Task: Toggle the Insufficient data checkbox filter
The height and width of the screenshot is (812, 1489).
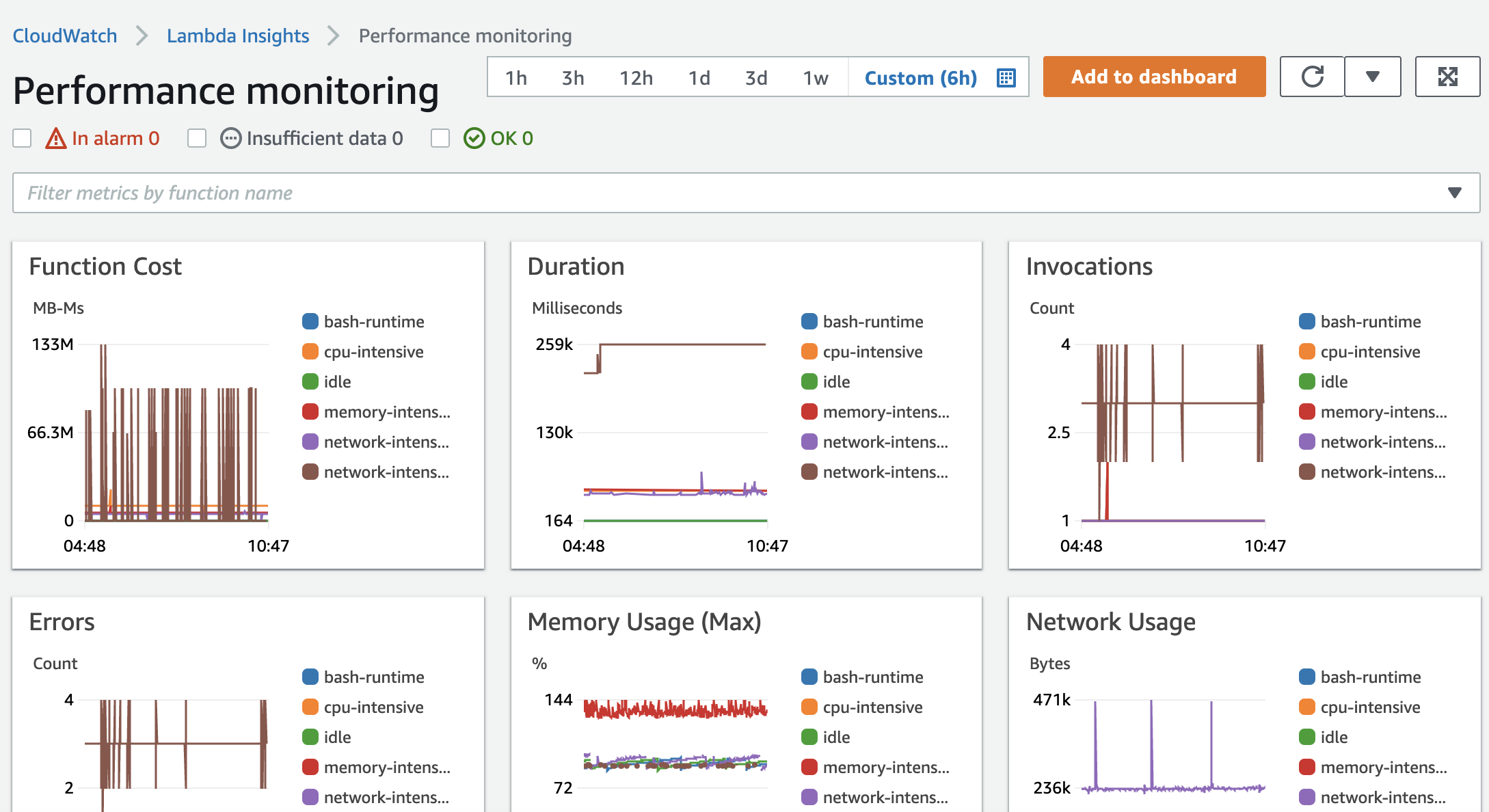Action: 197,139
